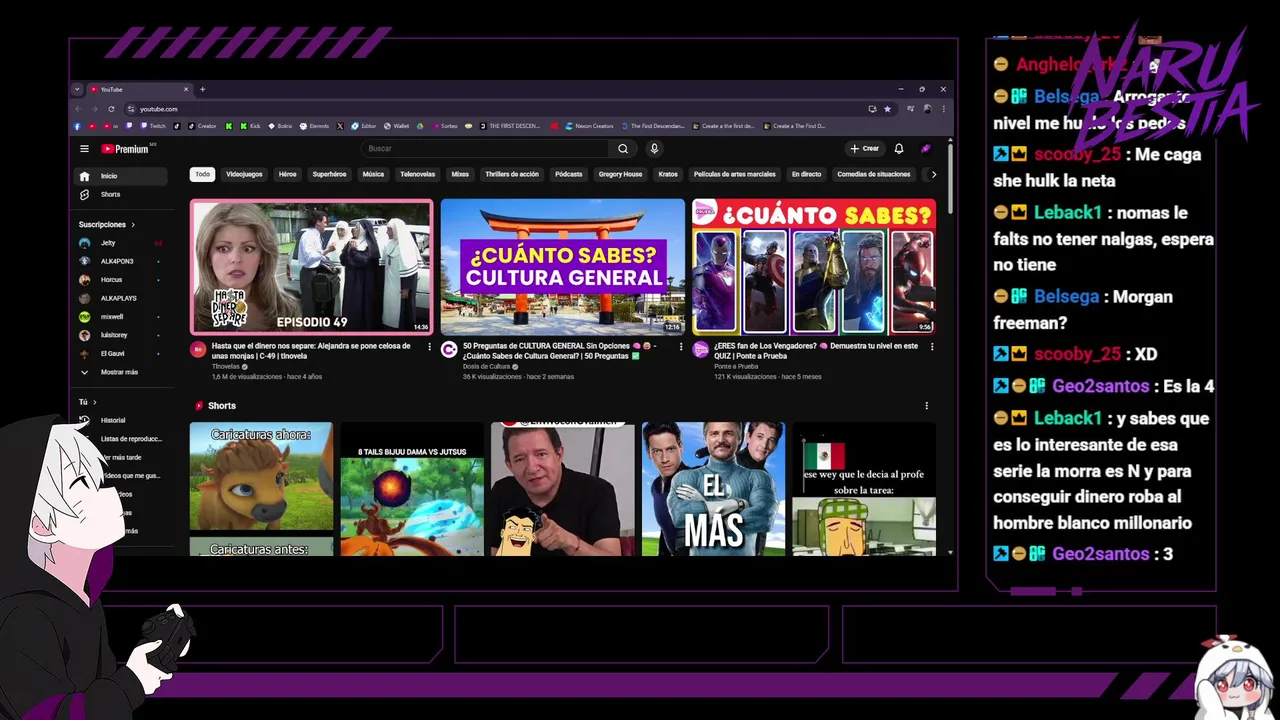Open the Cultura General quiz thumbnail
This screenshot has height=720, width=1280.
(563, 267)
